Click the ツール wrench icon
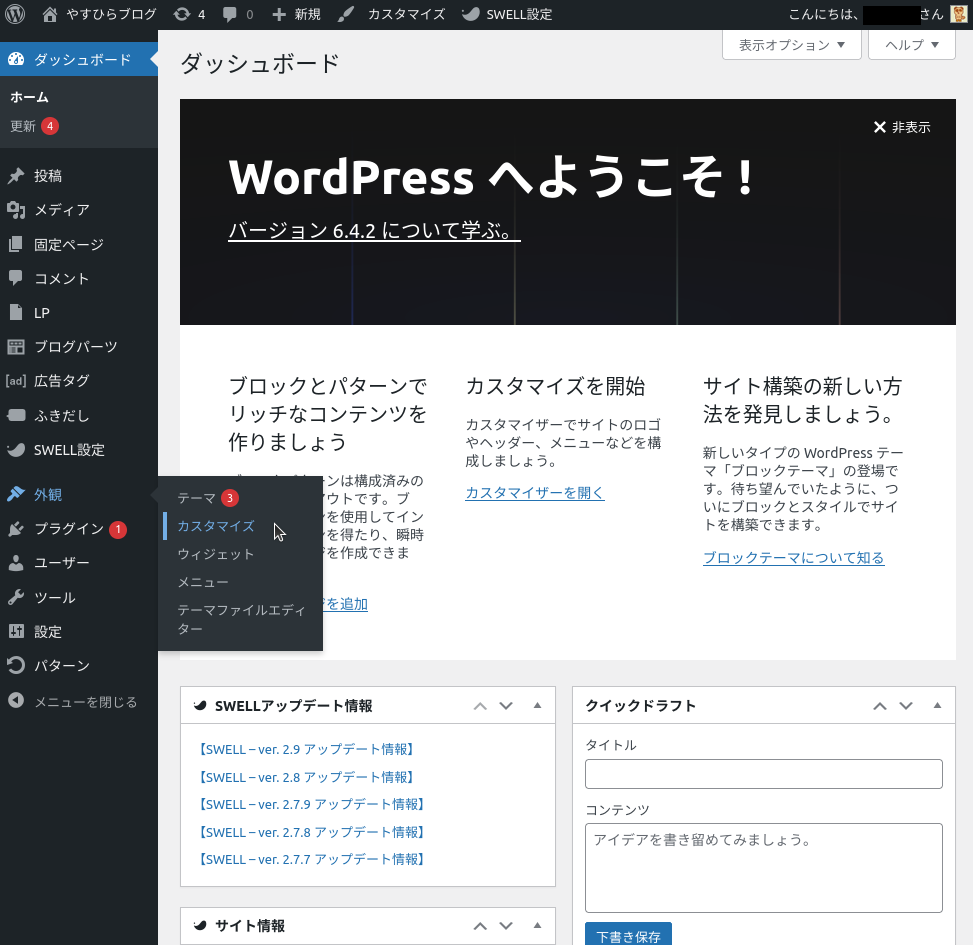973x945 pixels. (x=16, y=597)
